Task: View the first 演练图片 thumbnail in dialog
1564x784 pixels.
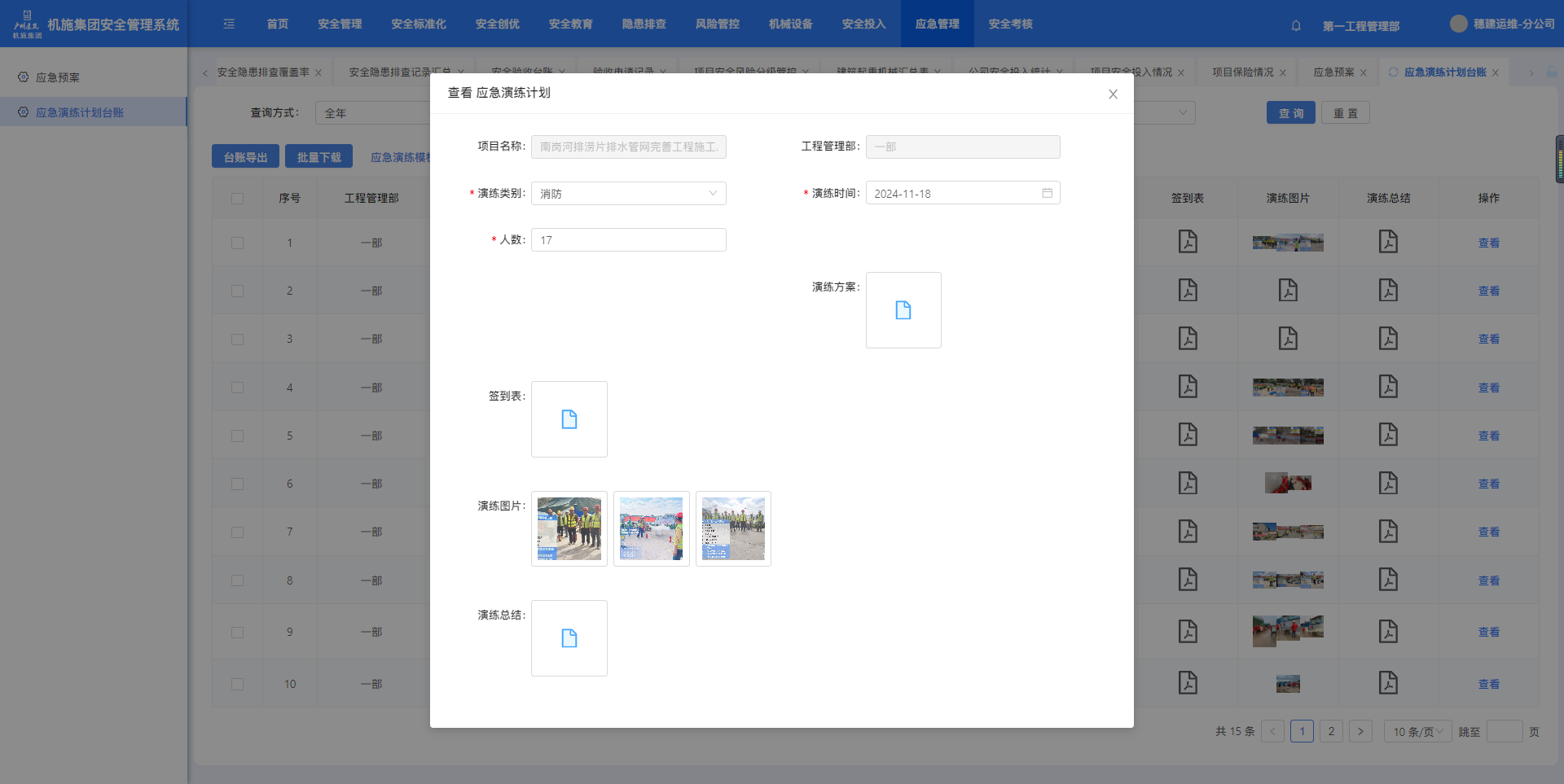Action: 569,528
